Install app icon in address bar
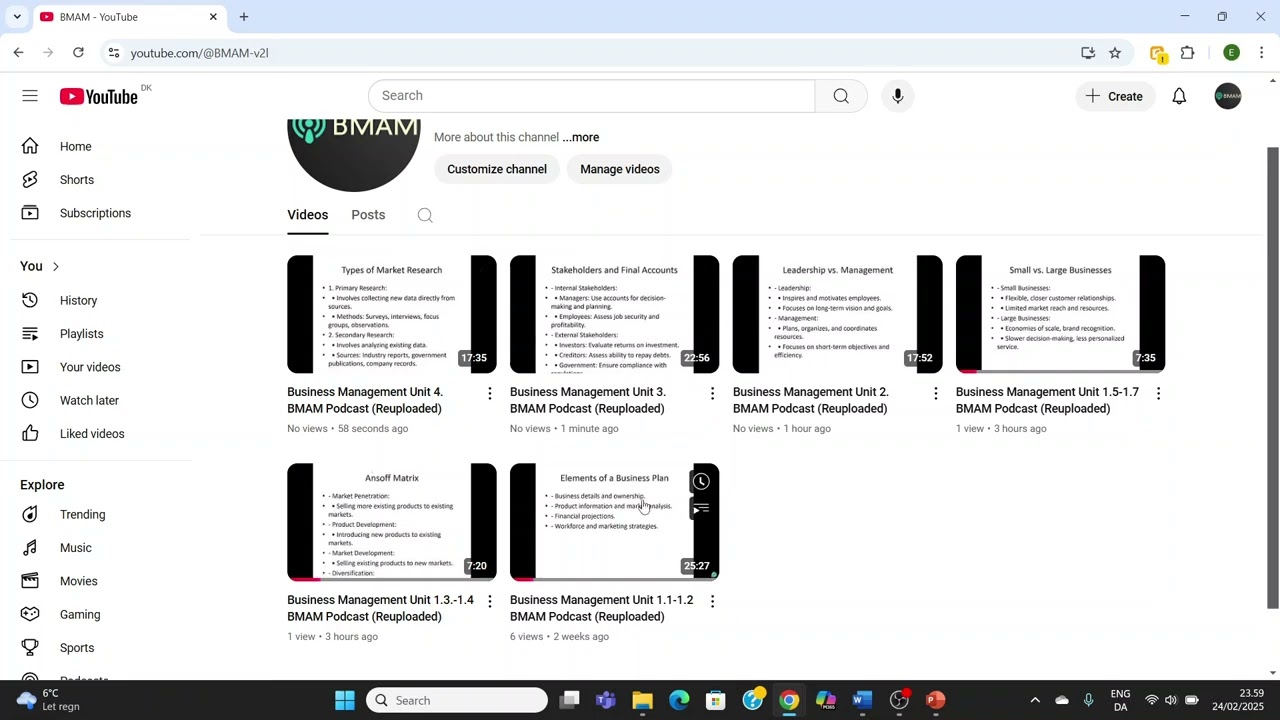Screen dimensions: 1280x720 click(1088, 53)
